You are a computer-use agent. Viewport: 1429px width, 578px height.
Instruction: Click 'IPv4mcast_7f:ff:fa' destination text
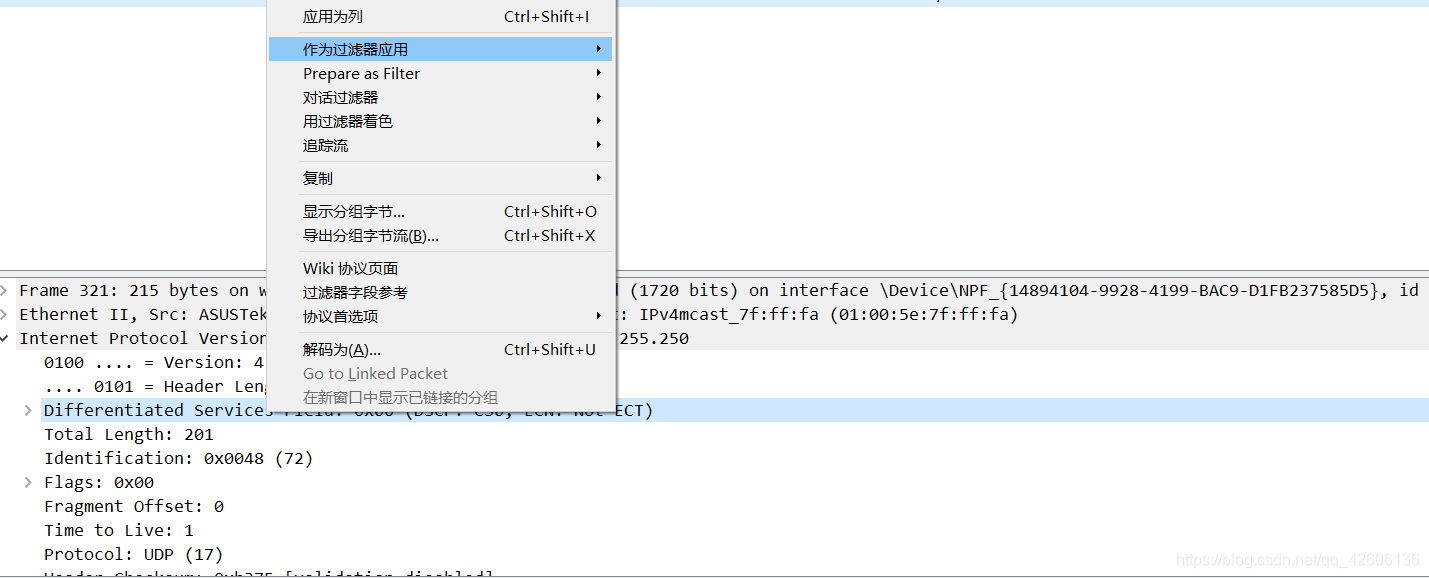tap(729, 314)
